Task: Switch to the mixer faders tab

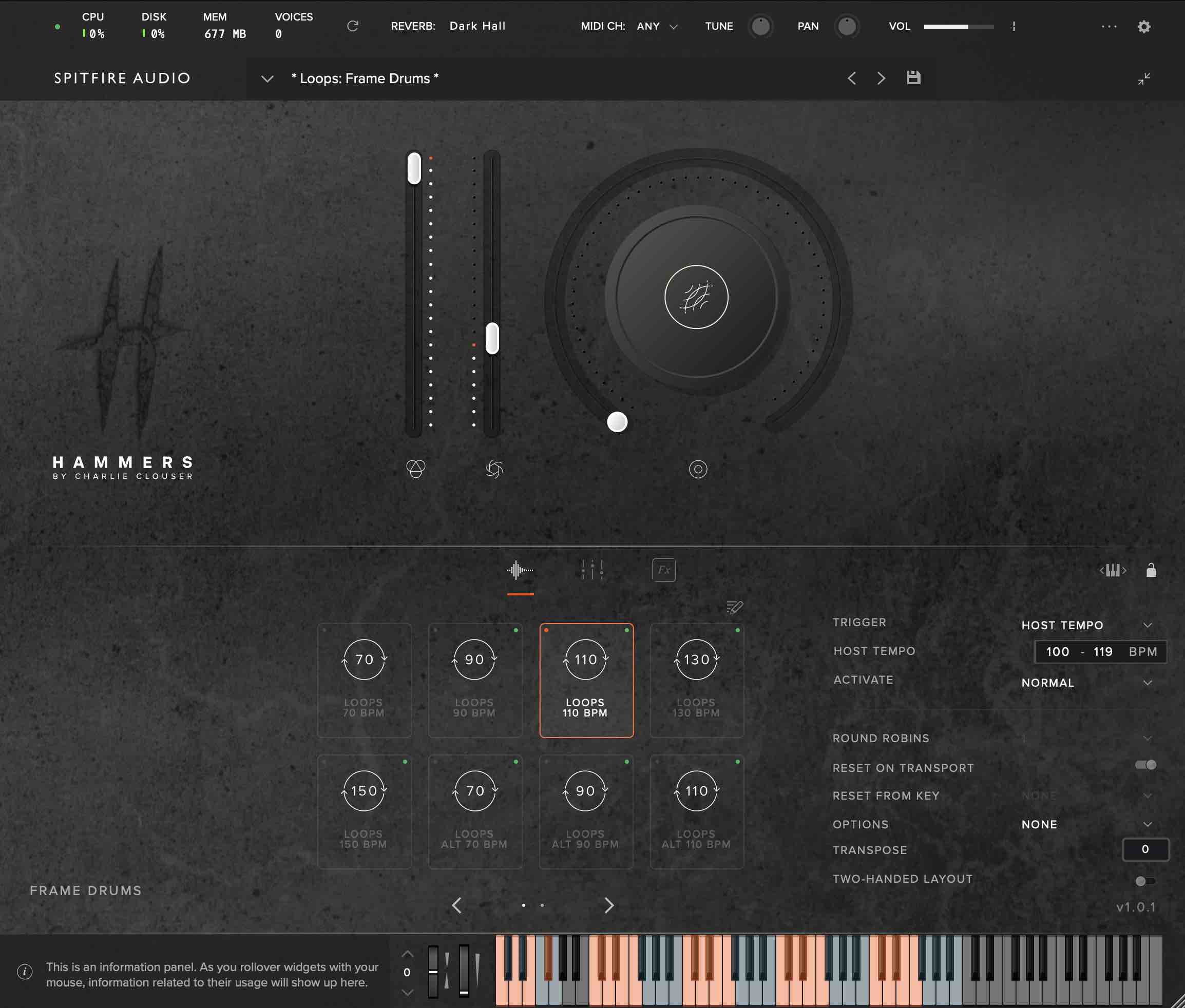Action: pos(592,570)
